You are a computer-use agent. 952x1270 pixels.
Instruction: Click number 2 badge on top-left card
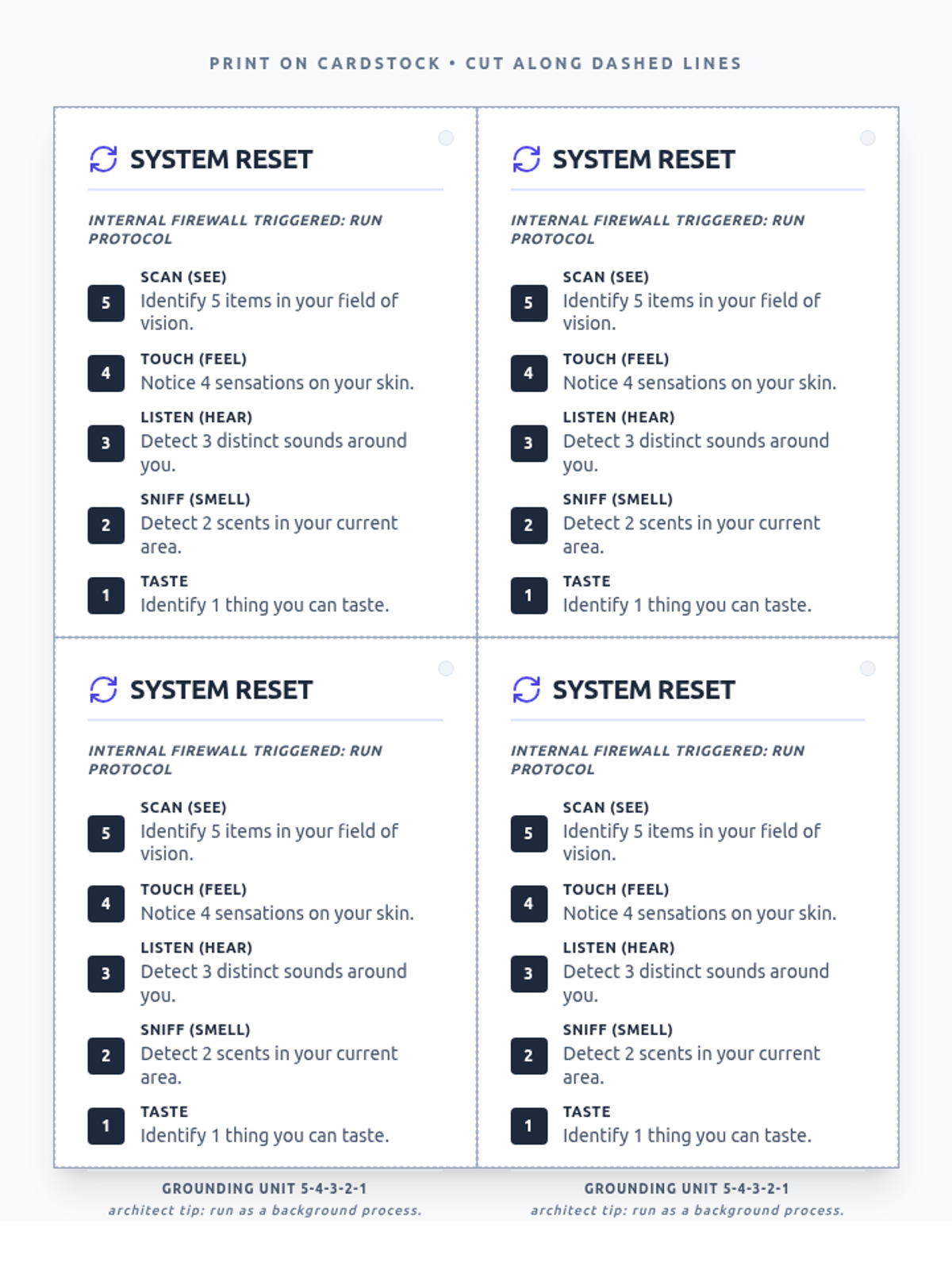(x=106, y=525)
